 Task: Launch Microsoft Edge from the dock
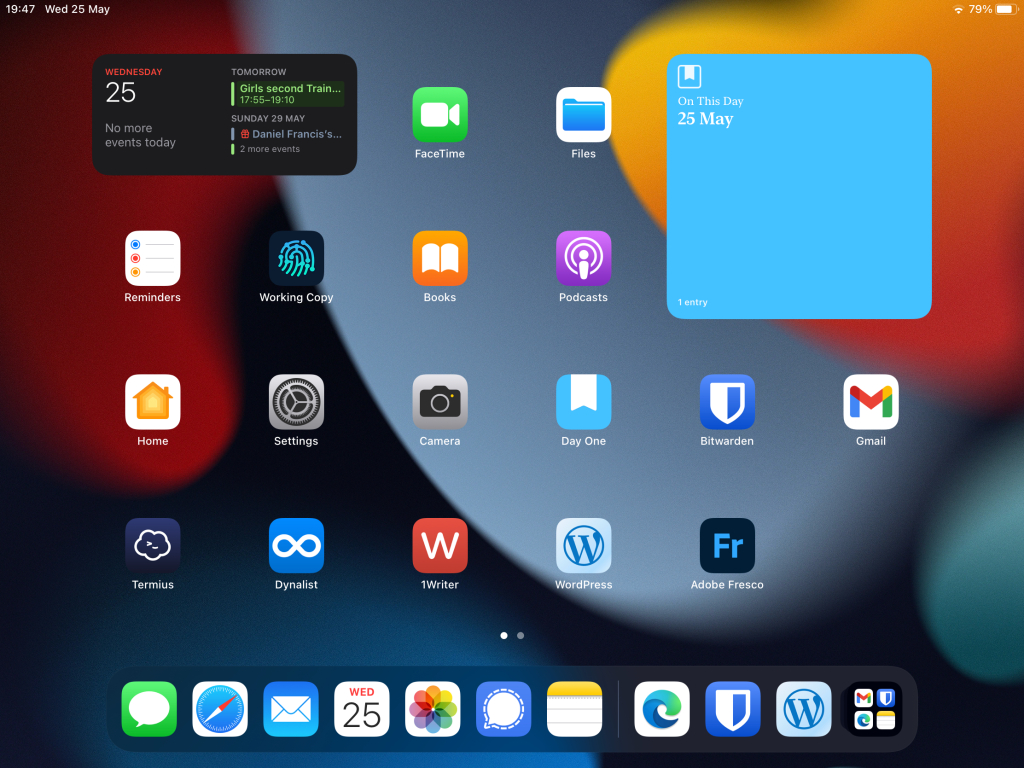662,709
